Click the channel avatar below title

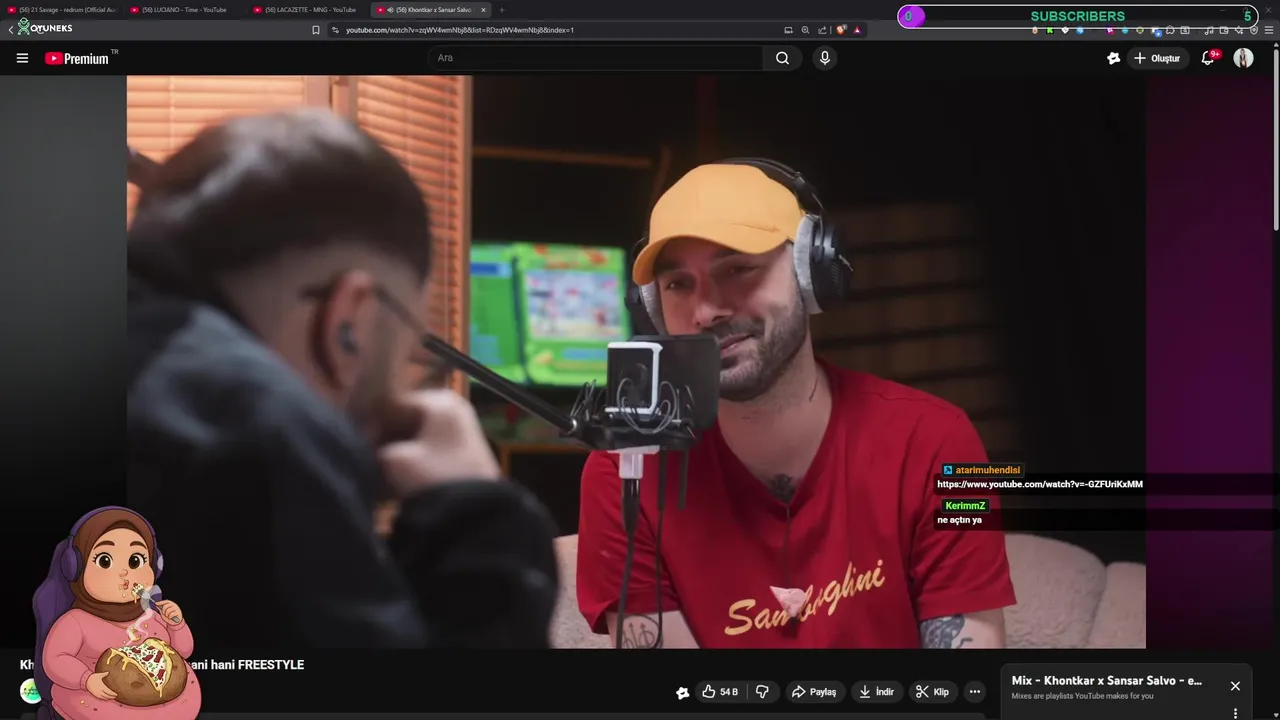point(31,692)
